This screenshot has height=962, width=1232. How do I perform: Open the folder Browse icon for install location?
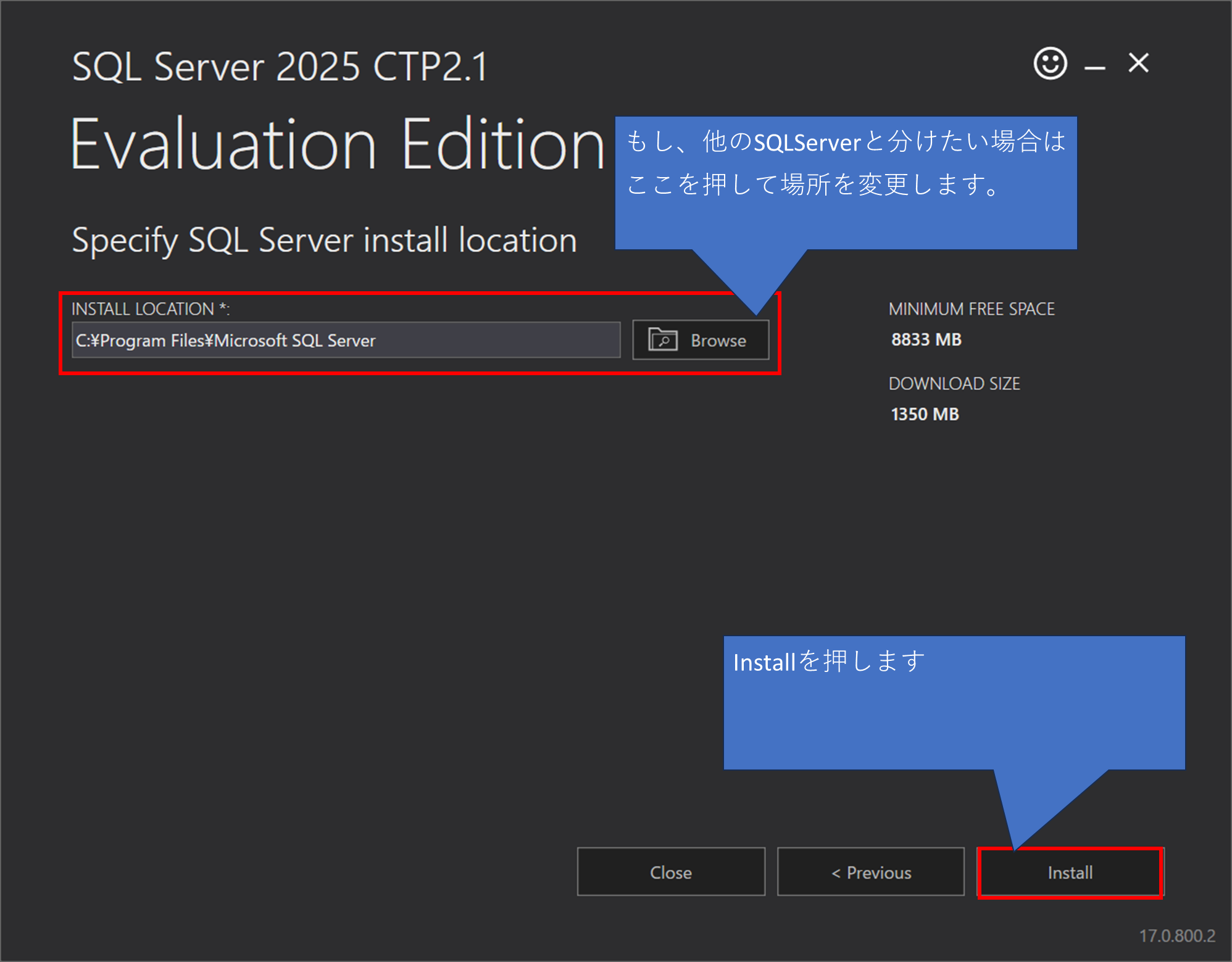[x=701, y=339]
